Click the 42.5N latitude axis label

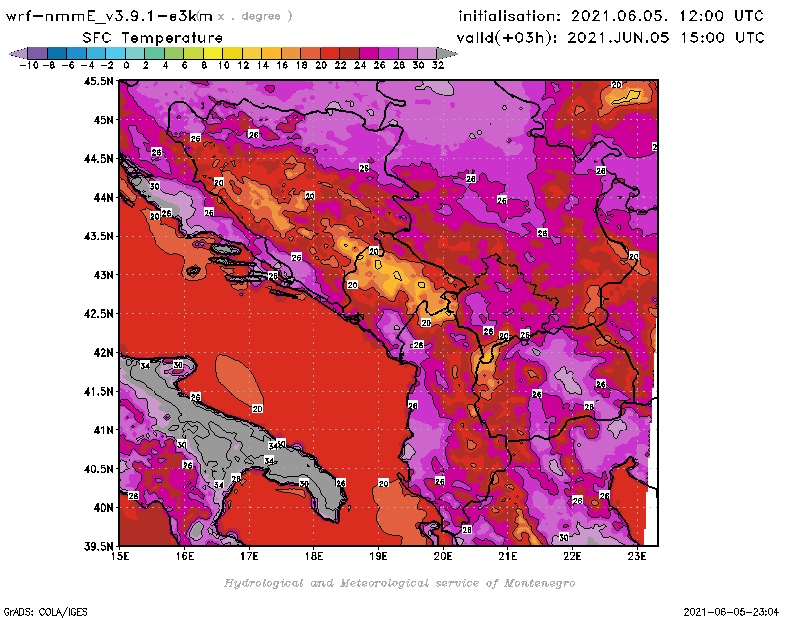[98, 314]
